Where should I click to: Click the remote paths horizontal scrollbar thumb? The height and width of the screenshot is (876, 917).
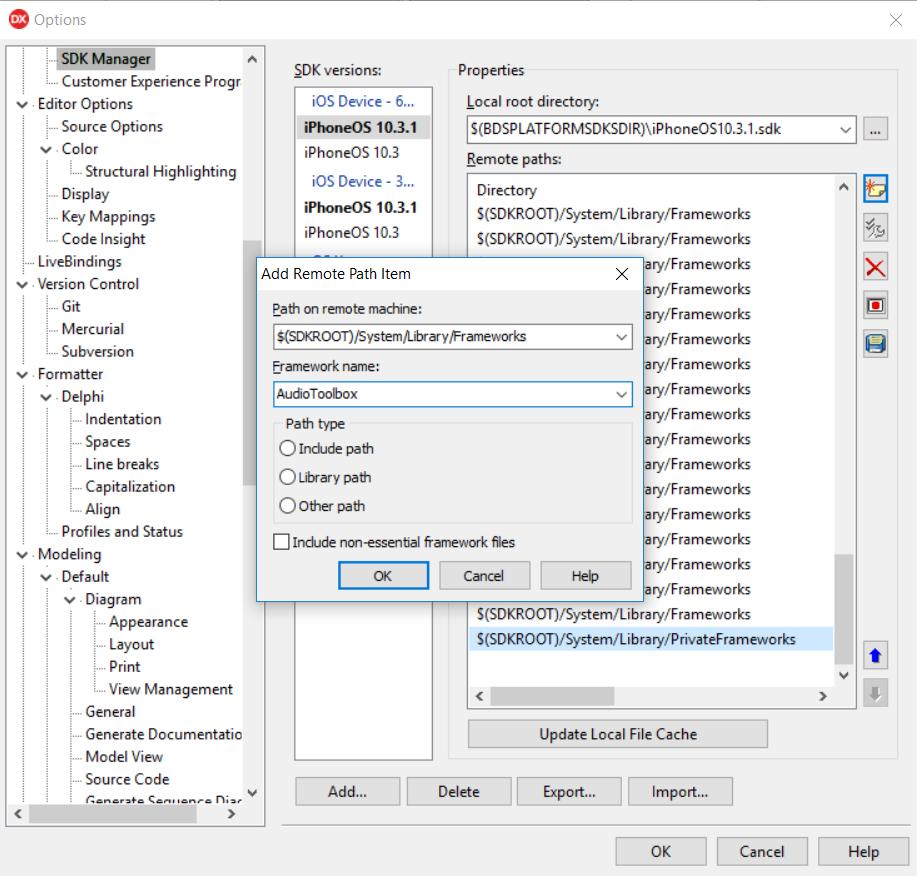[x=552, y=696]
